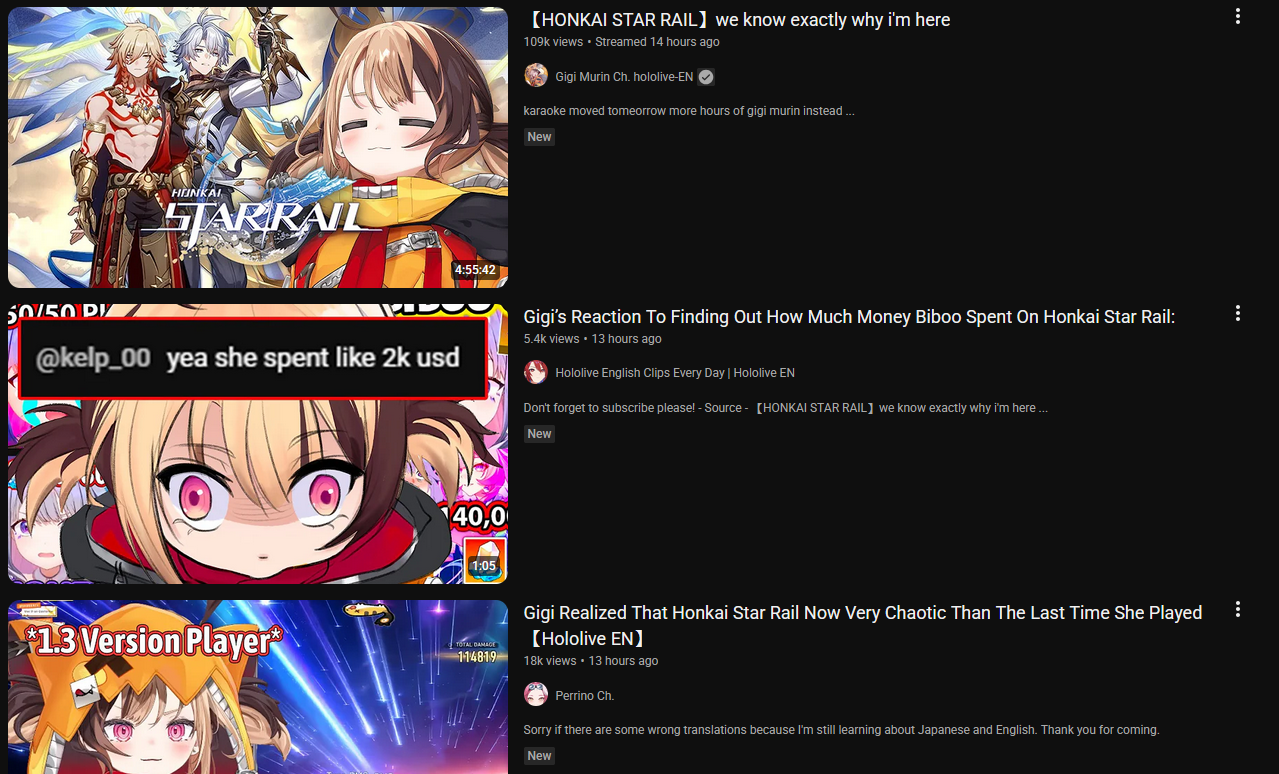1279x774 pixels.
Task: Open the three-dot menu for the HONKAI STAR RAIL stream
Action: click(x=1238, y=16)
